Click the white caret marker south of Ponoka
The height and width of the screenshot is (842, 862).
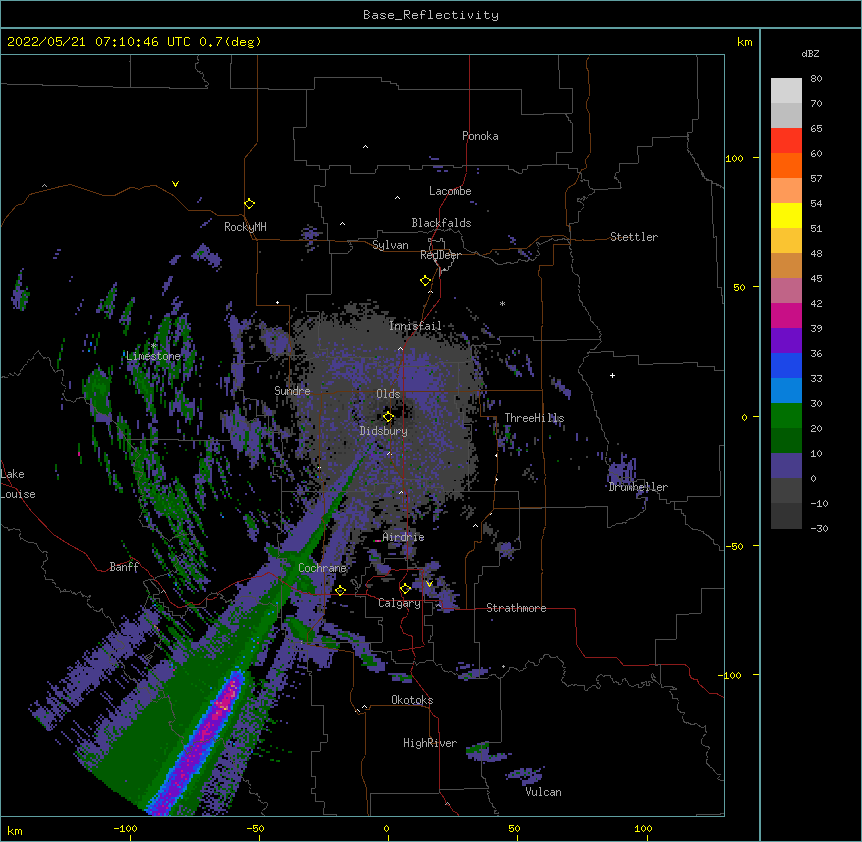point(365,147)
